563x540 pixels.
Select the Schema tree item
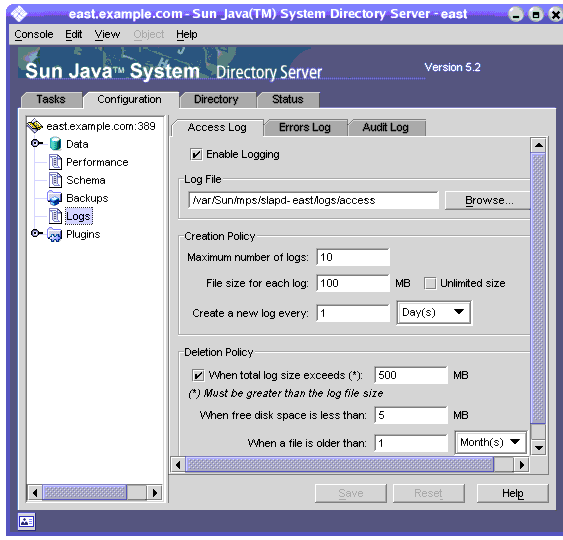[85, 180]
